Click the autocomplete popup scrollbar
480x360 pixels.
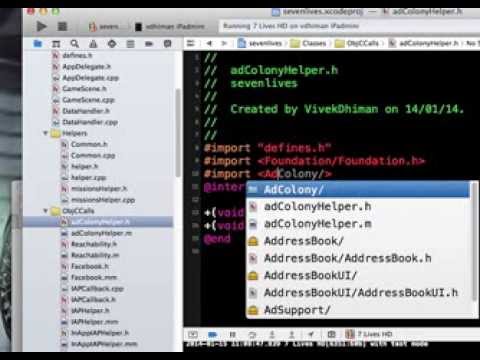pos(474,241)
